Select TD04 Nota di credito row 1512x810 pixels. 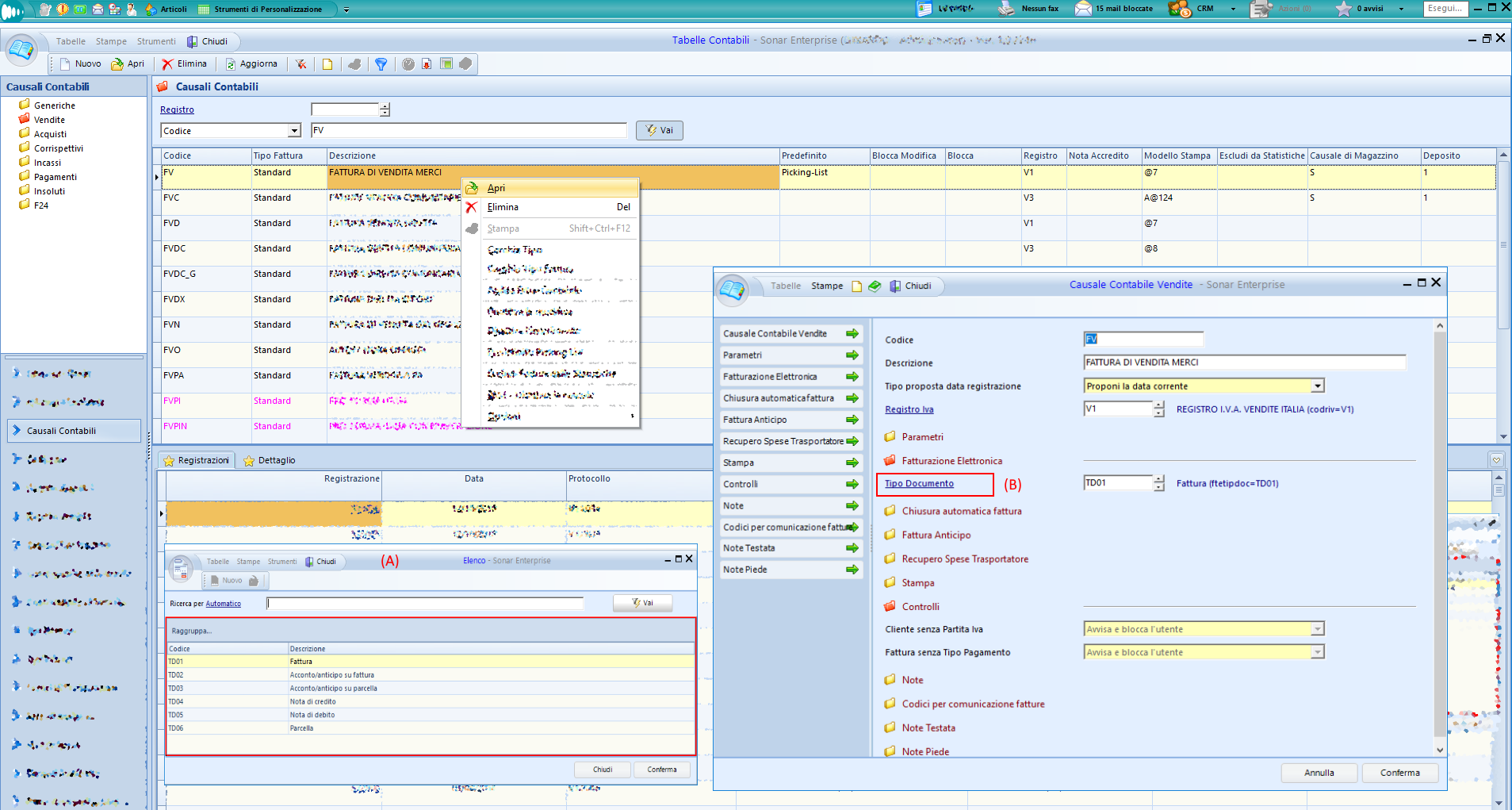click(312, 701)
